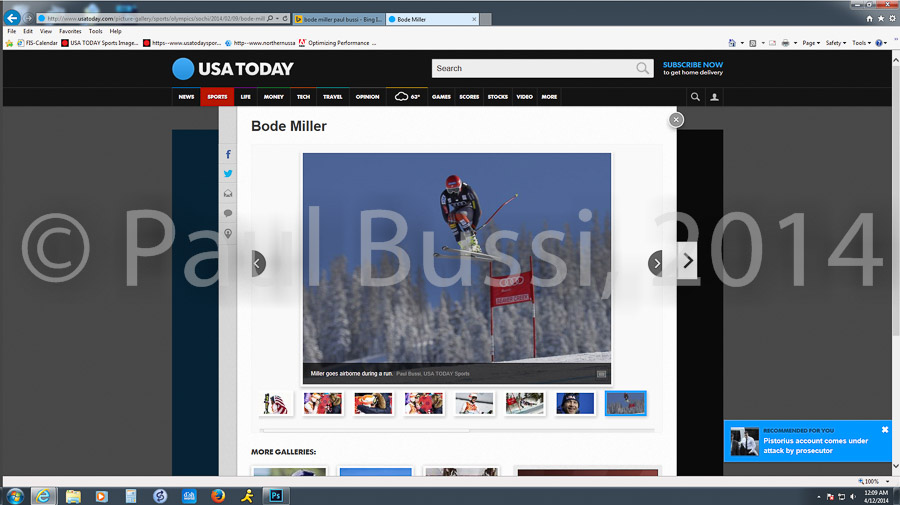This screenshot has width=900, height=505.
Task: Dismiss the Recommended For You popup
Action: point(885,430)
